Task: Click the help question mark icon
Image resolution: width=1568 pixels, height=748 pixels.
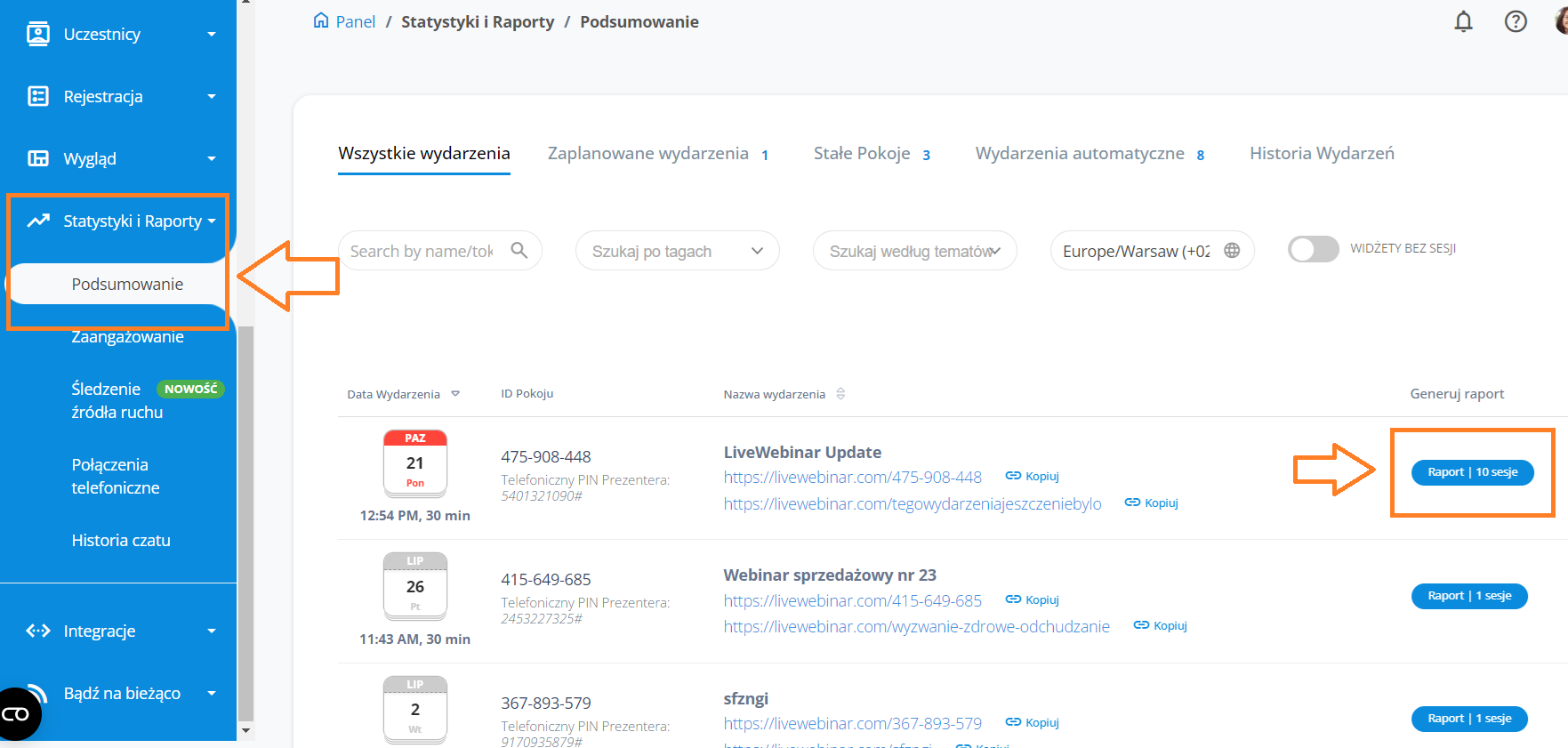Action: 1516,21
